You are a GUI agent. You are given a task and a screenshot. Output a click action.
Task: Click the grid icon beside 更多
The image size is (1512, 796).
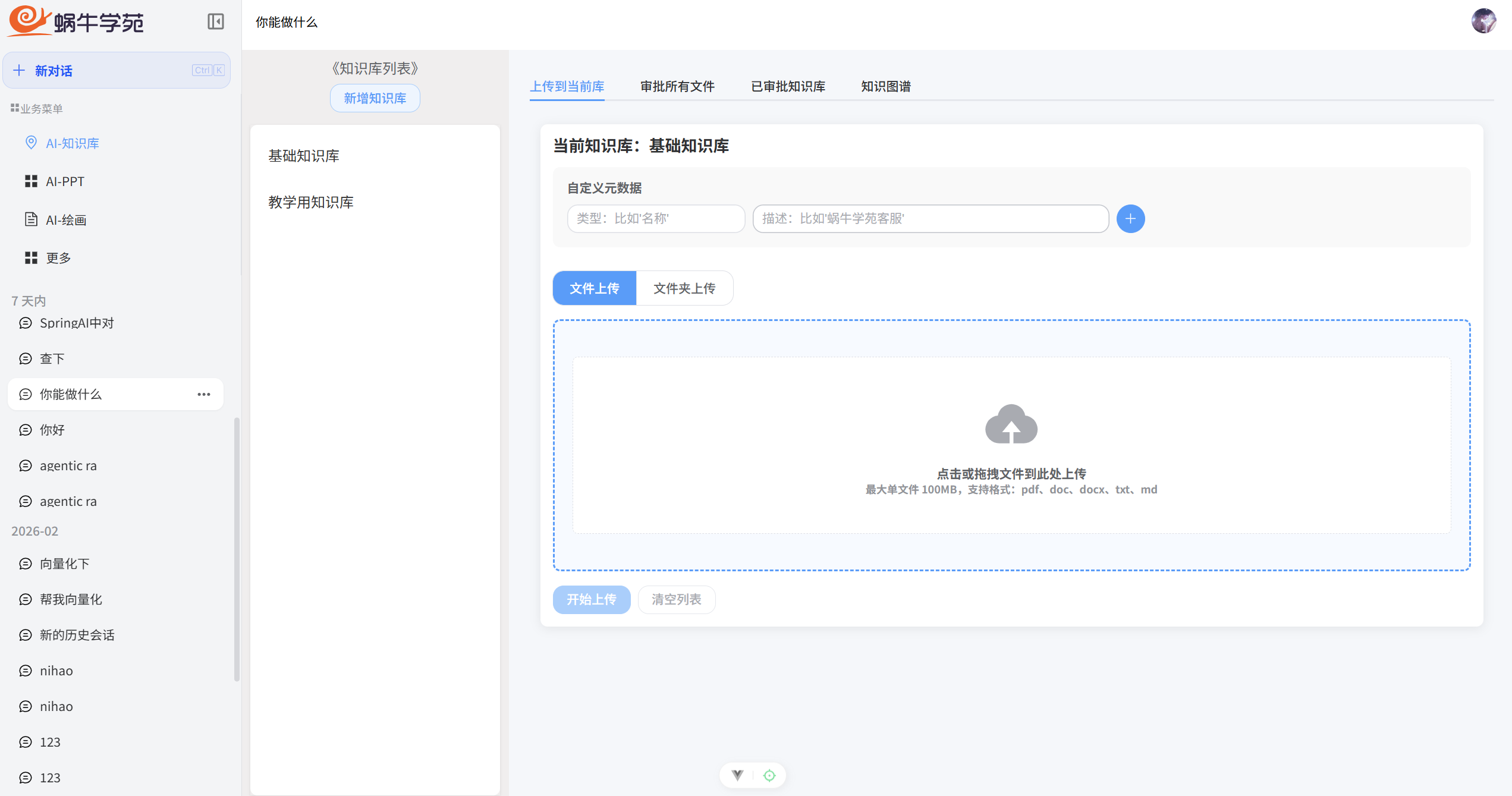coord(31,257)
